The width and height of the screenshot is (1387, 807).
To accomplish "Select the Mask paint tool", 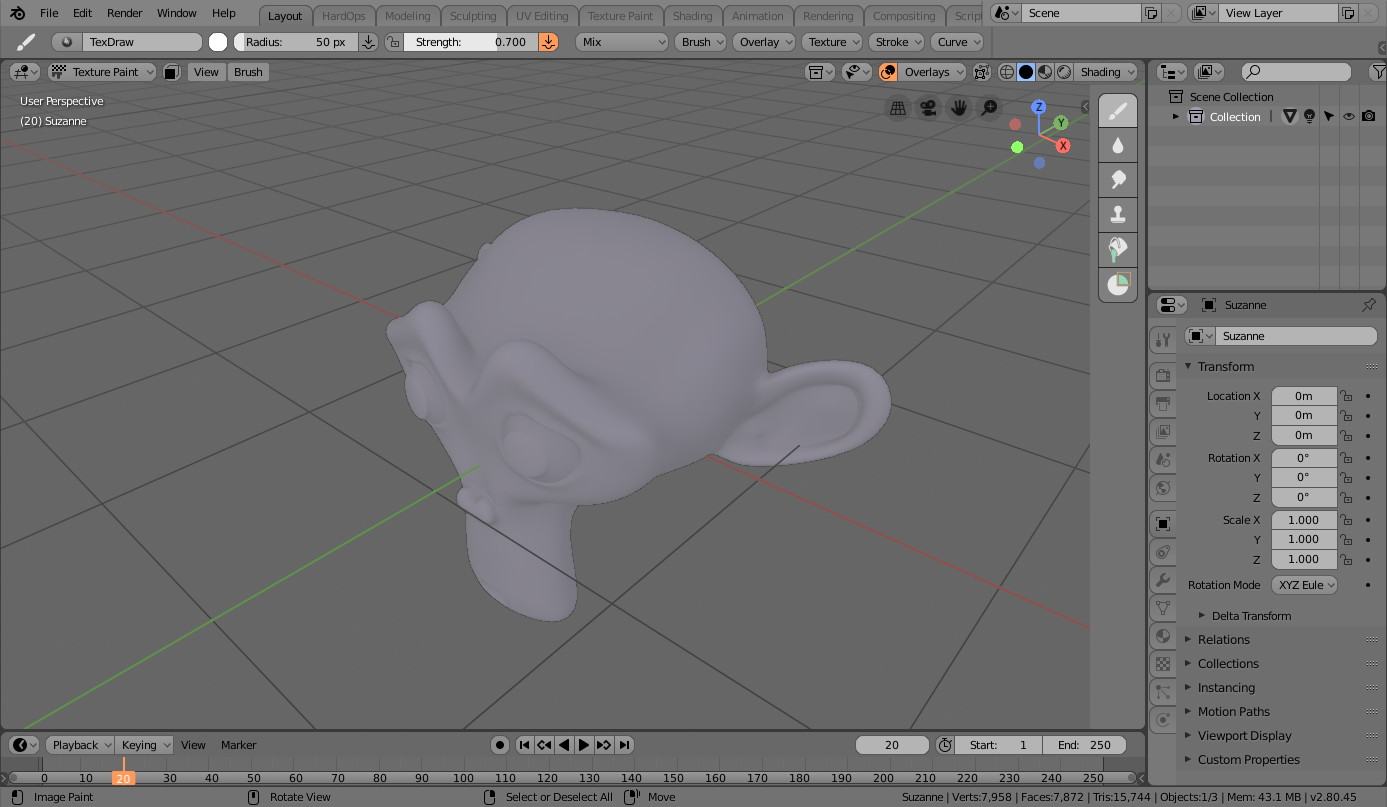I will [1118, 285].
